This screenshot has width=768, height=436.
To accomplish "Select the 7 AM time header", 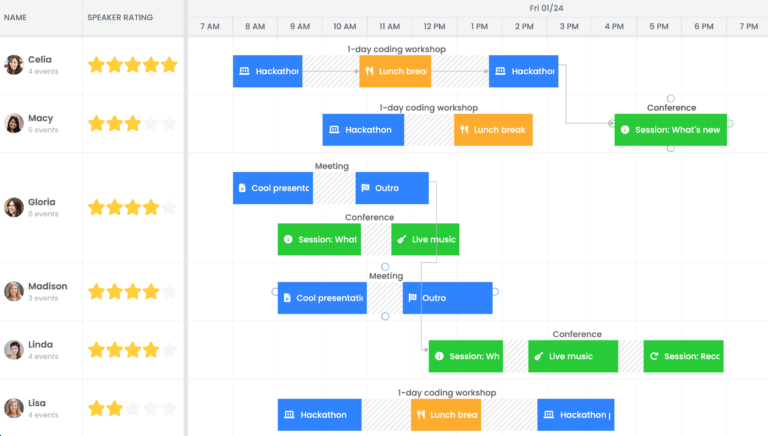I will (x=210, y=26).
